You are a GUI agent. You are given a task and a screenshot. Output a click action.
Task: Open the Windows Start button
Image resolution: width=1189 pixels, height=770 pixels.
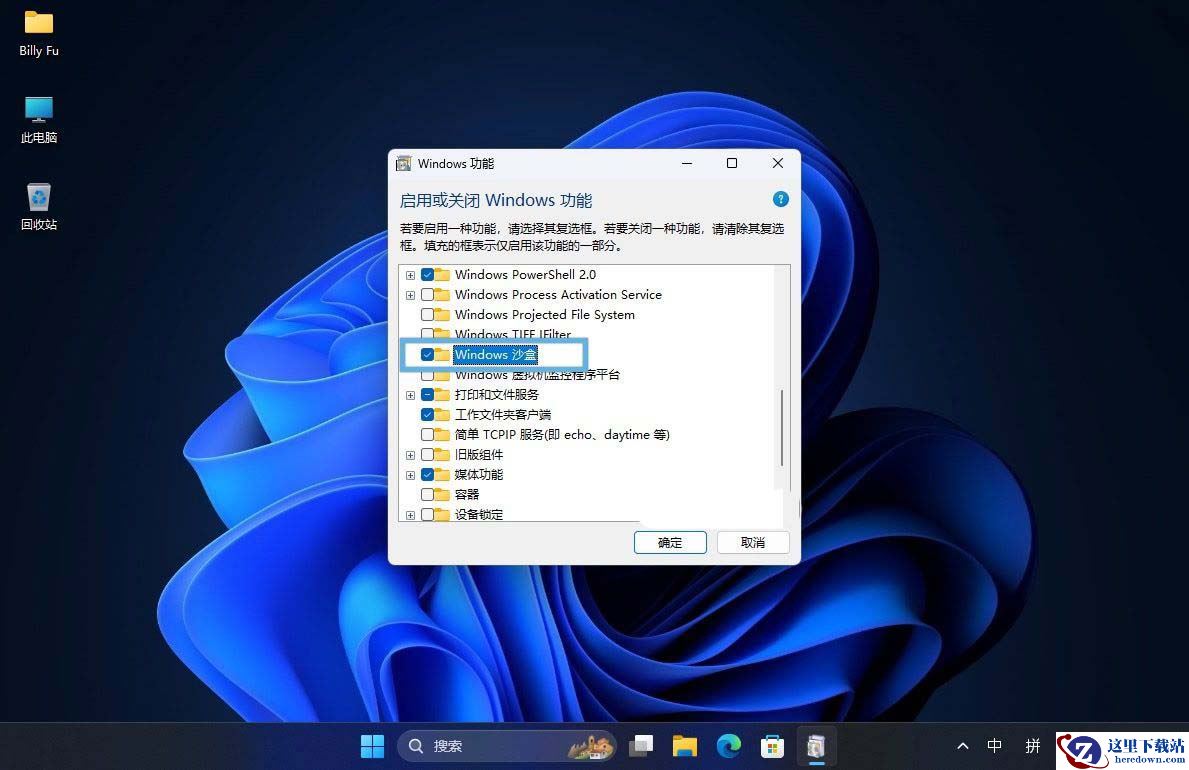(372, 746)
